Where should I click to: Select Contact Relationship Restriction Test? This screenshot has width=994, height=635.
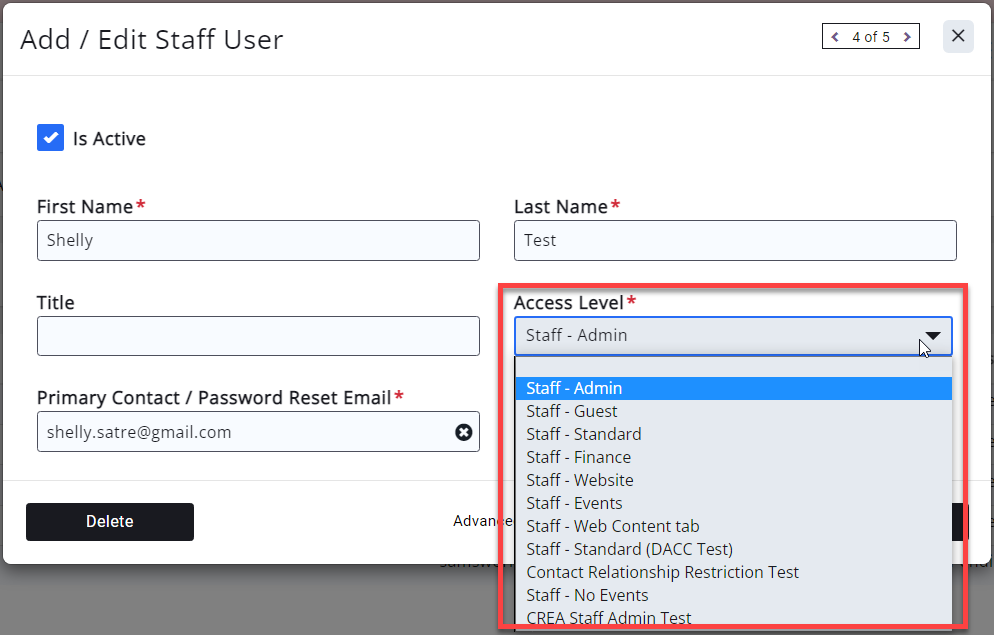click(662, 572)
